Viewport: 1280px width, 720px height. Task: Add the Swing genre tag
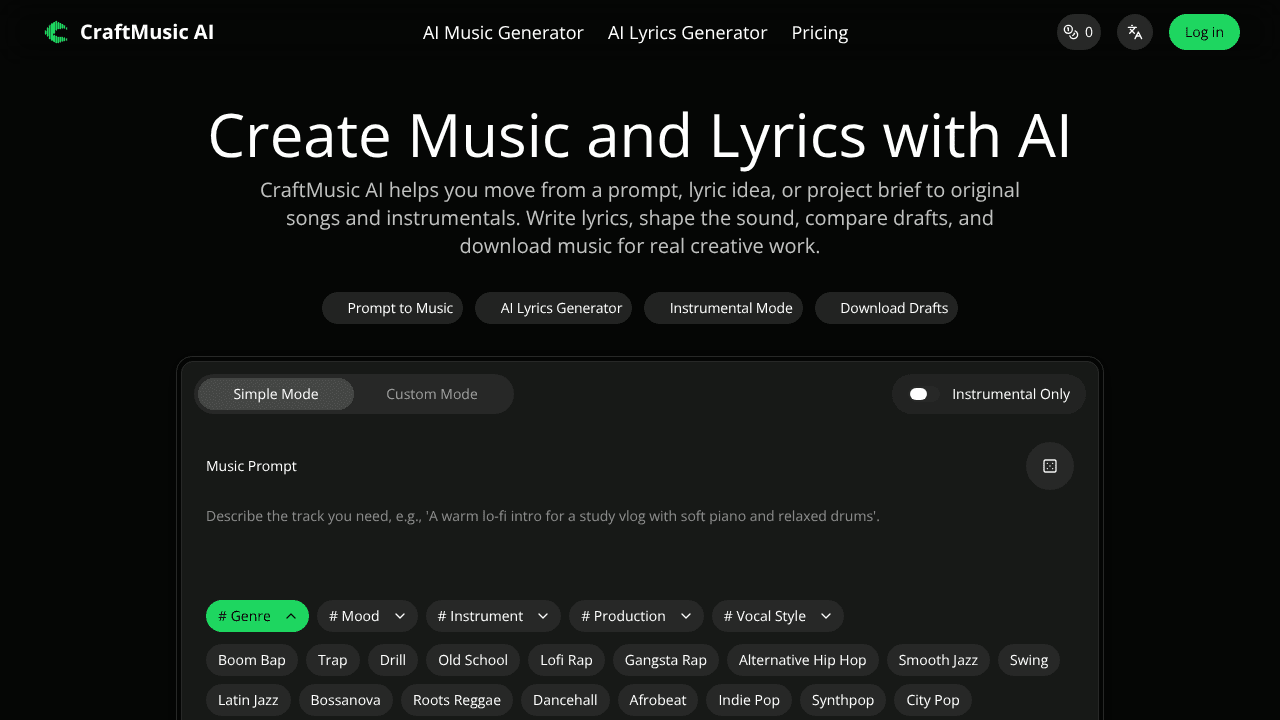tap(1029, 660)
